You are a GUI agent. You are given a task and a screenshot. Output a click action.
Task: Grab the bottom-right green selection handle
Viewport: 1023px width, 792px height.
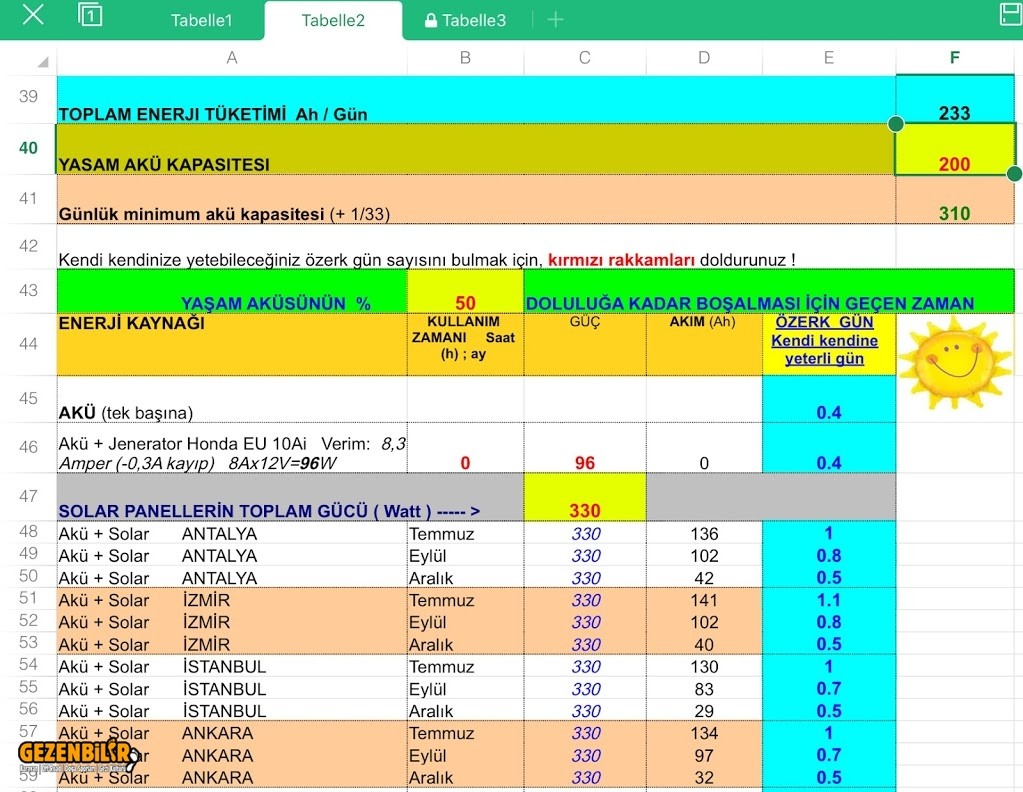pos(1014,174)
